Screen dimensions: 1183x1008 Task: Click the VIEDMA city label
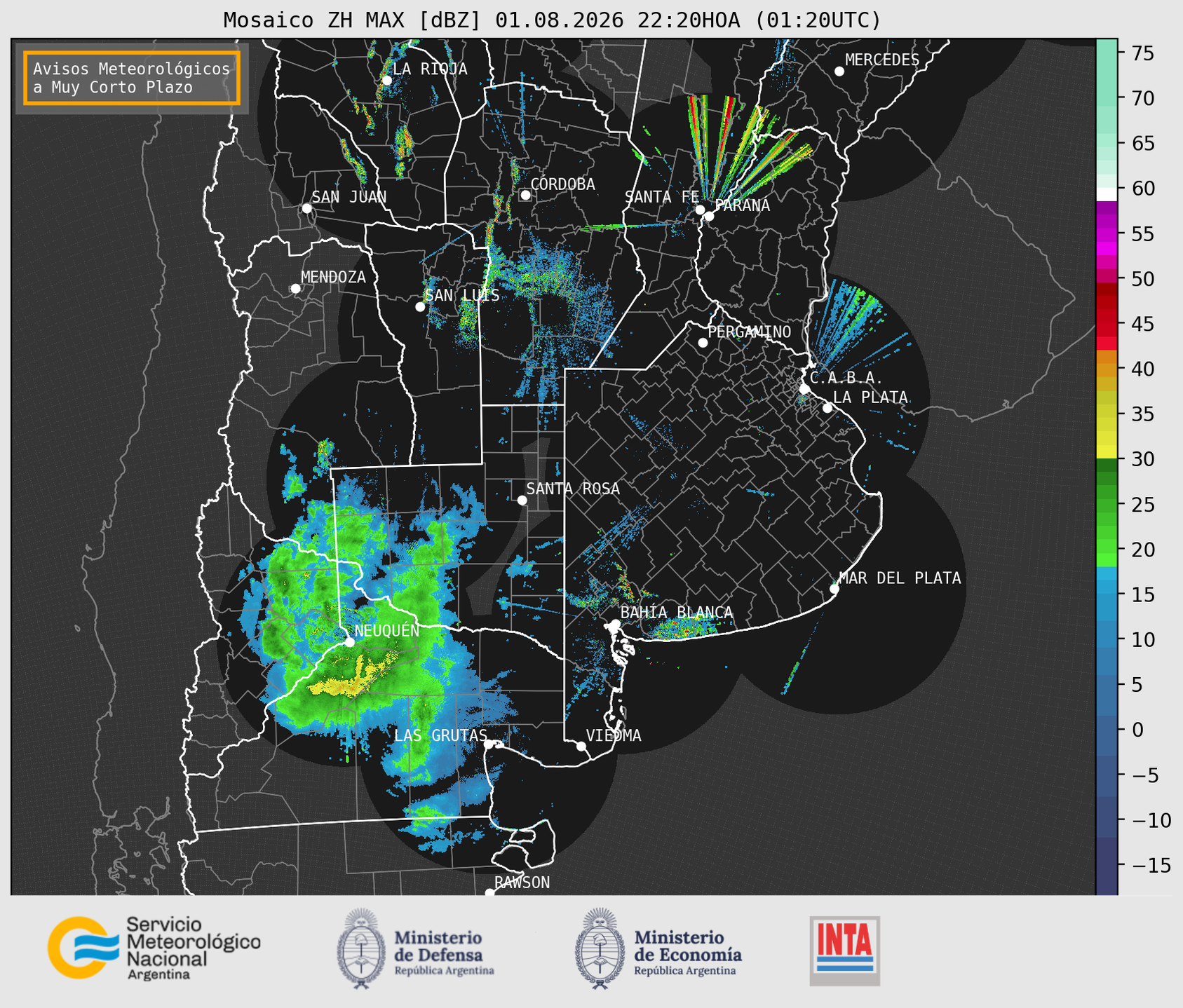pyautogui.click(x=614, y=735)
